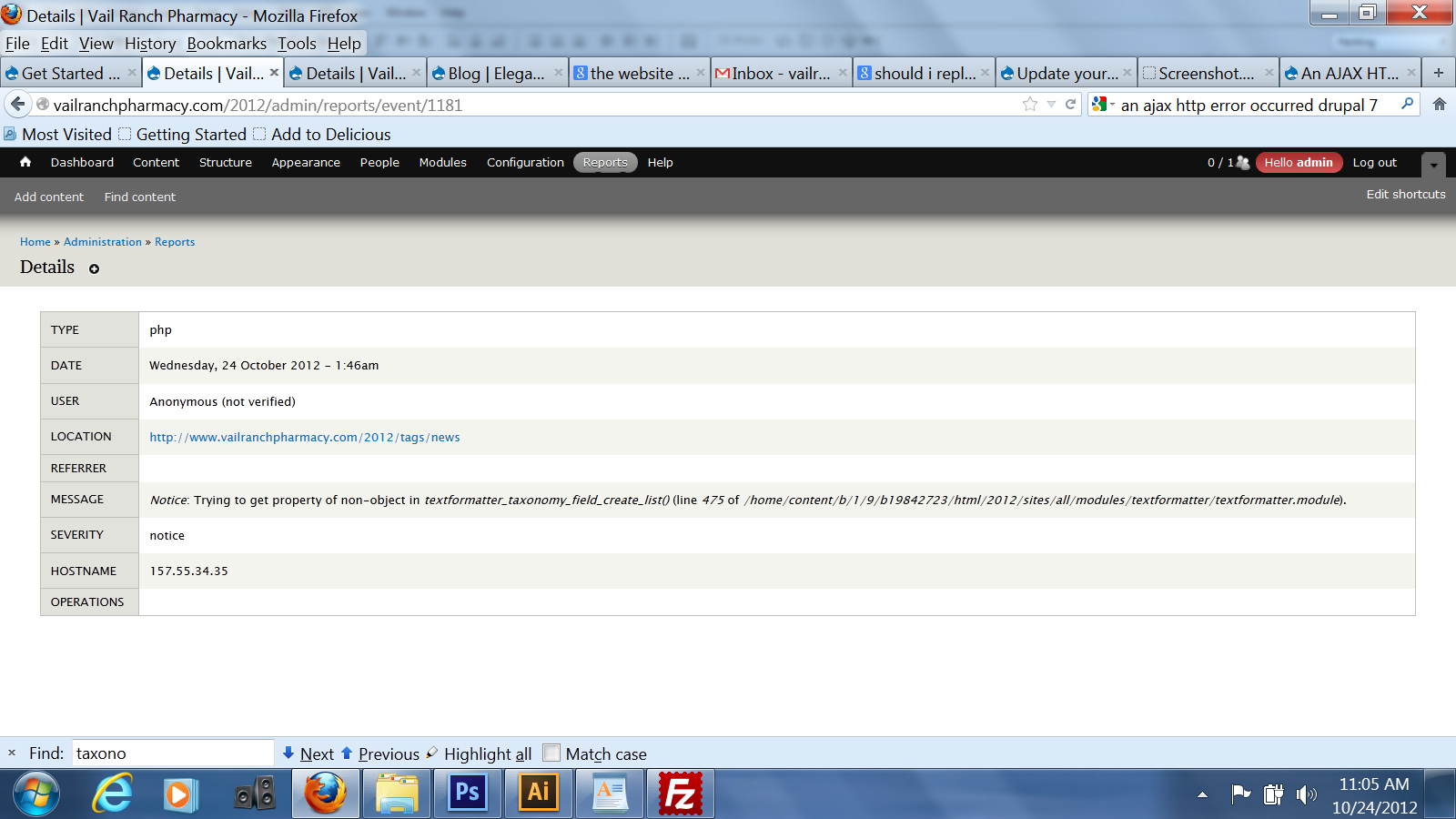Open the Windows Start menu orb
1456x819 pixels.
click(x=36, y=794)
